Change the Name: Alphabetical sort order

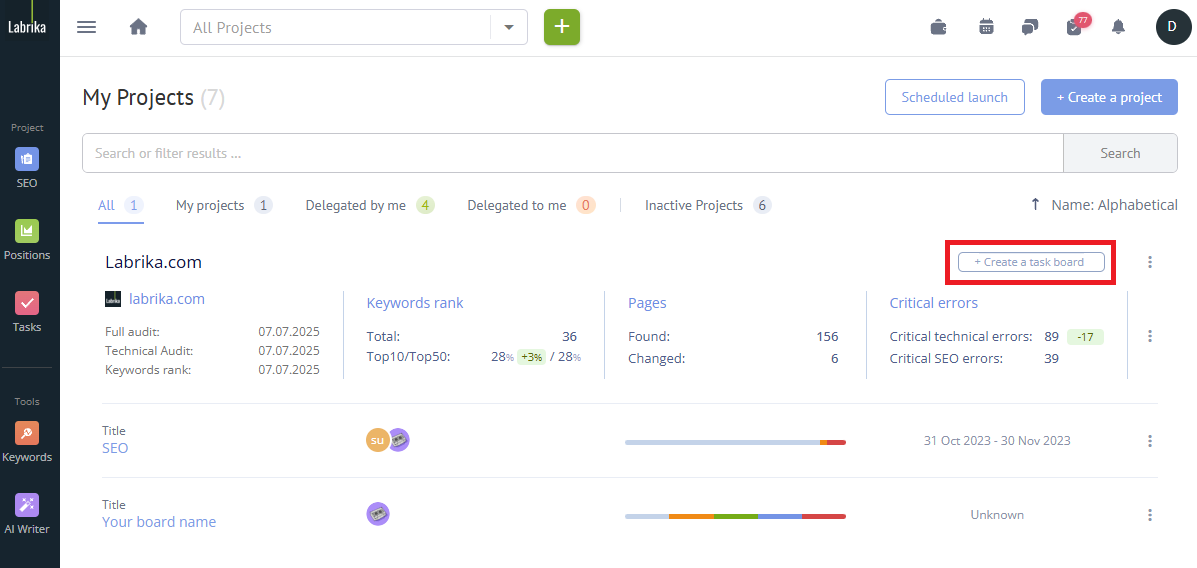click(1104, 205)
